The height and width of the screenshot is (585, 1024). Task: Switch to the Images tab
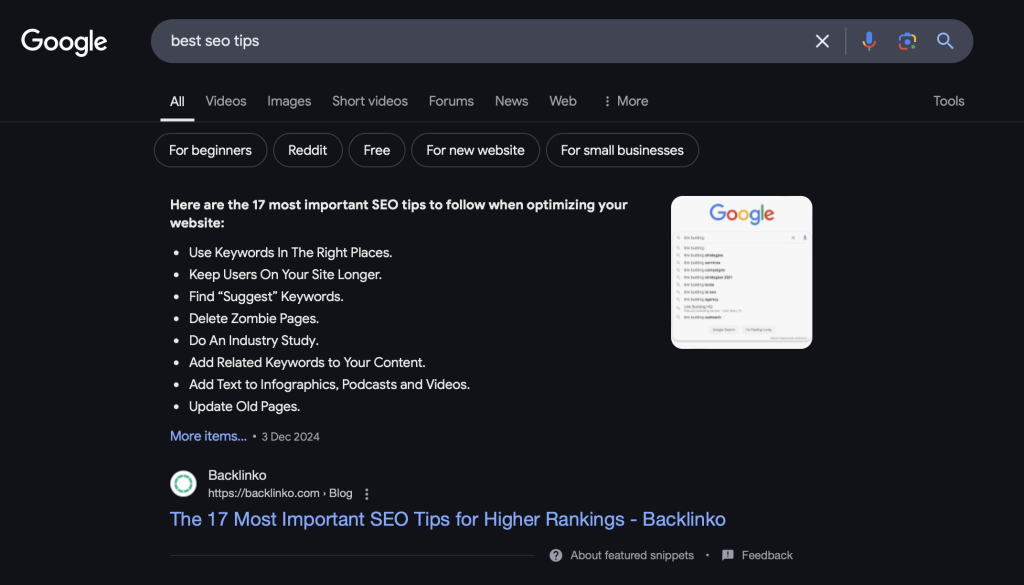pyautogui.click(x=289, y=101)
